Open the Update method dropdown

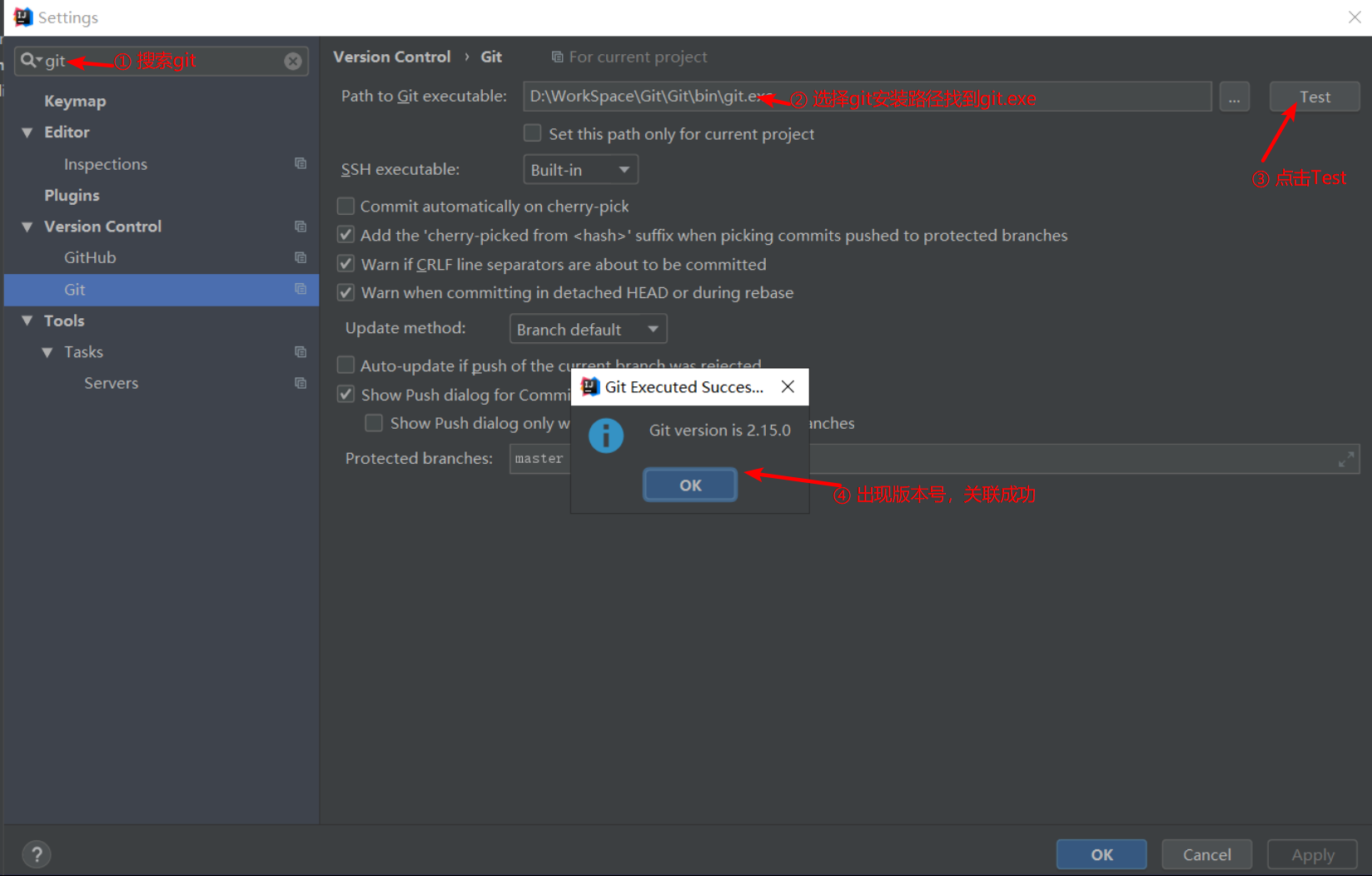[x=588, y=328]
